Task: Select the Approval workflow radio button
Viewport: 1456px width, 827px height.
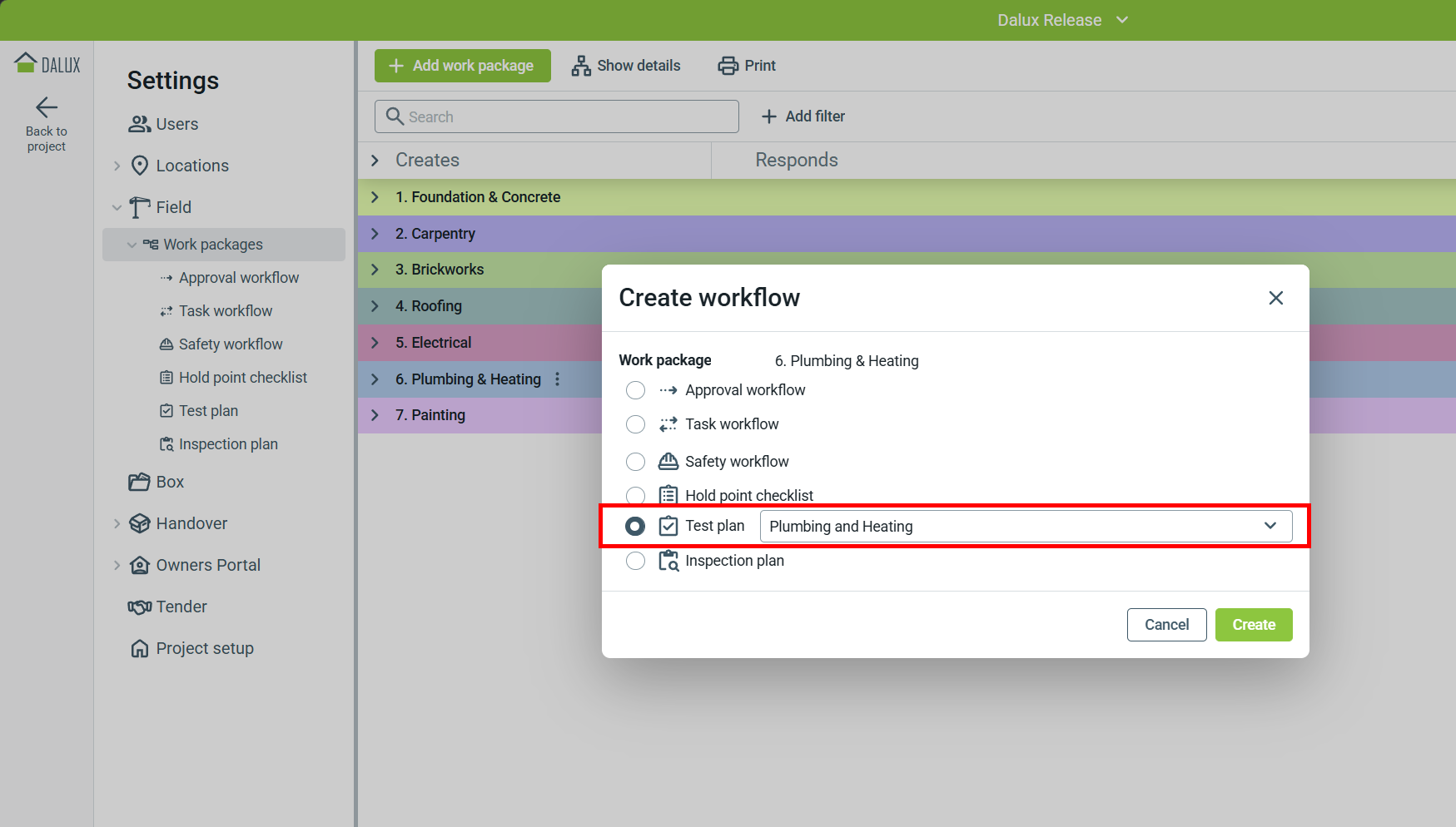Action: [635, 390]
